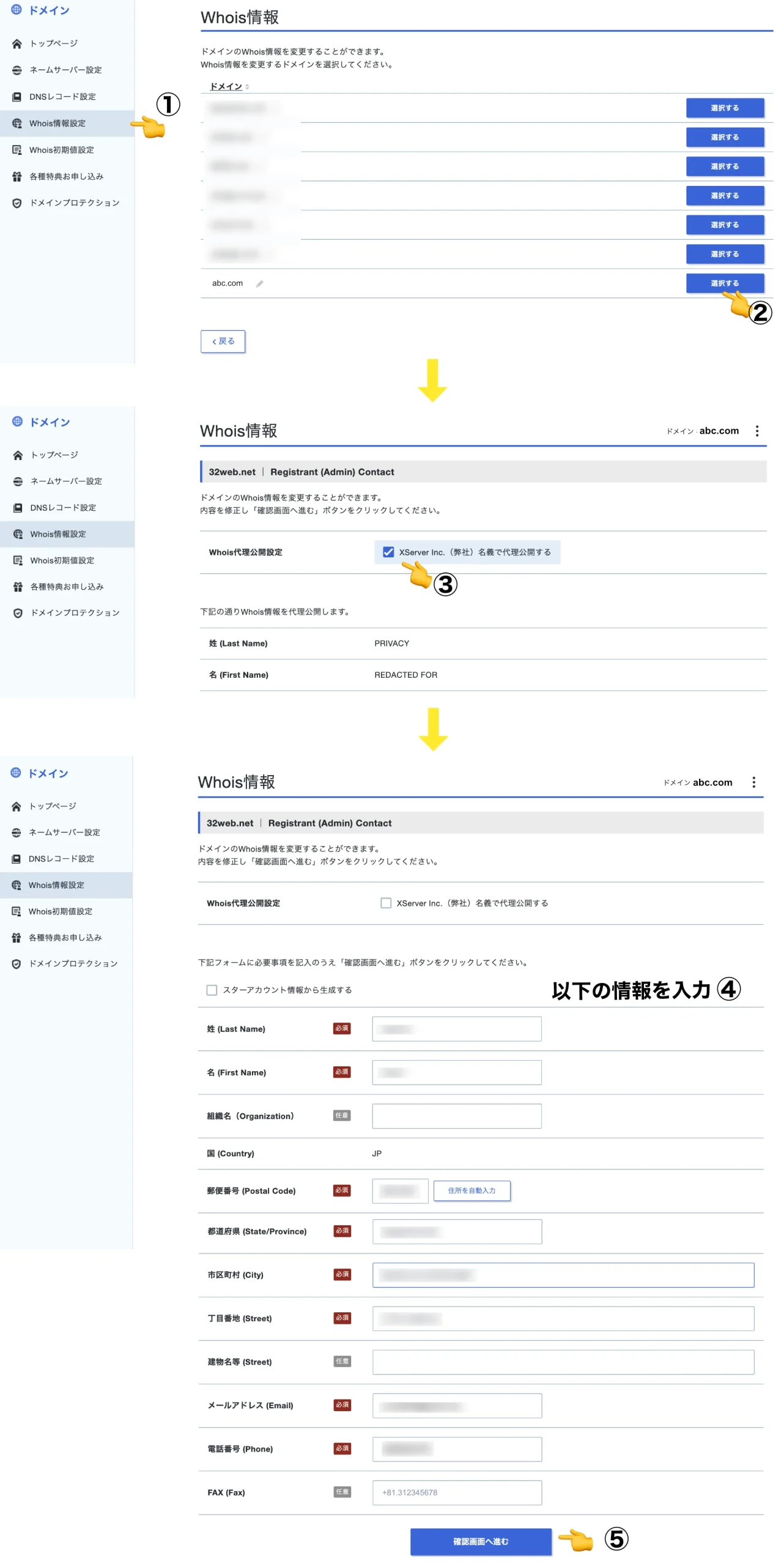
Task: Click gift icon beside the entry form screen
Action: coord(17,938)
